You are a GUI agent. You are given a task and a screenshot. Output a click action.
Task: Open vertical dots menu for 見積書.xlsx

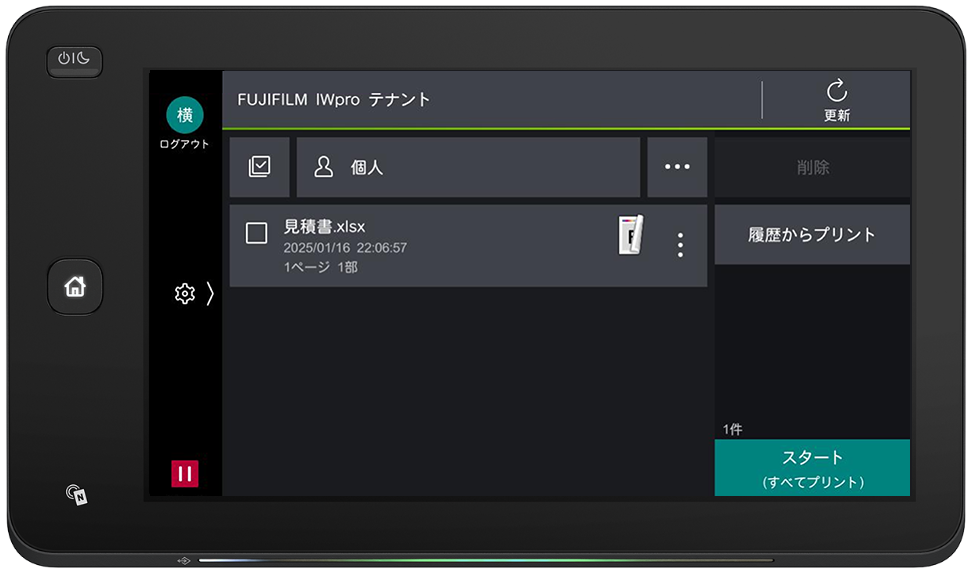(680, 245)
